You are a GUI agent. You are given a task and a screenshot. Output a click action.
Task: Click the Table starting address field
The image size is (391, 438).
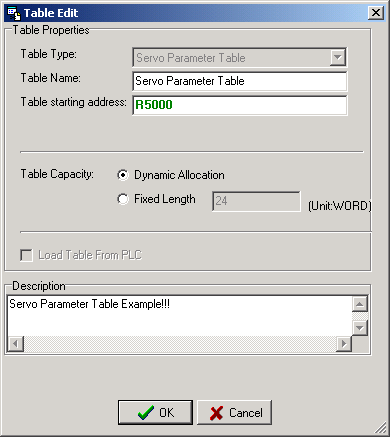pos(240,105)
